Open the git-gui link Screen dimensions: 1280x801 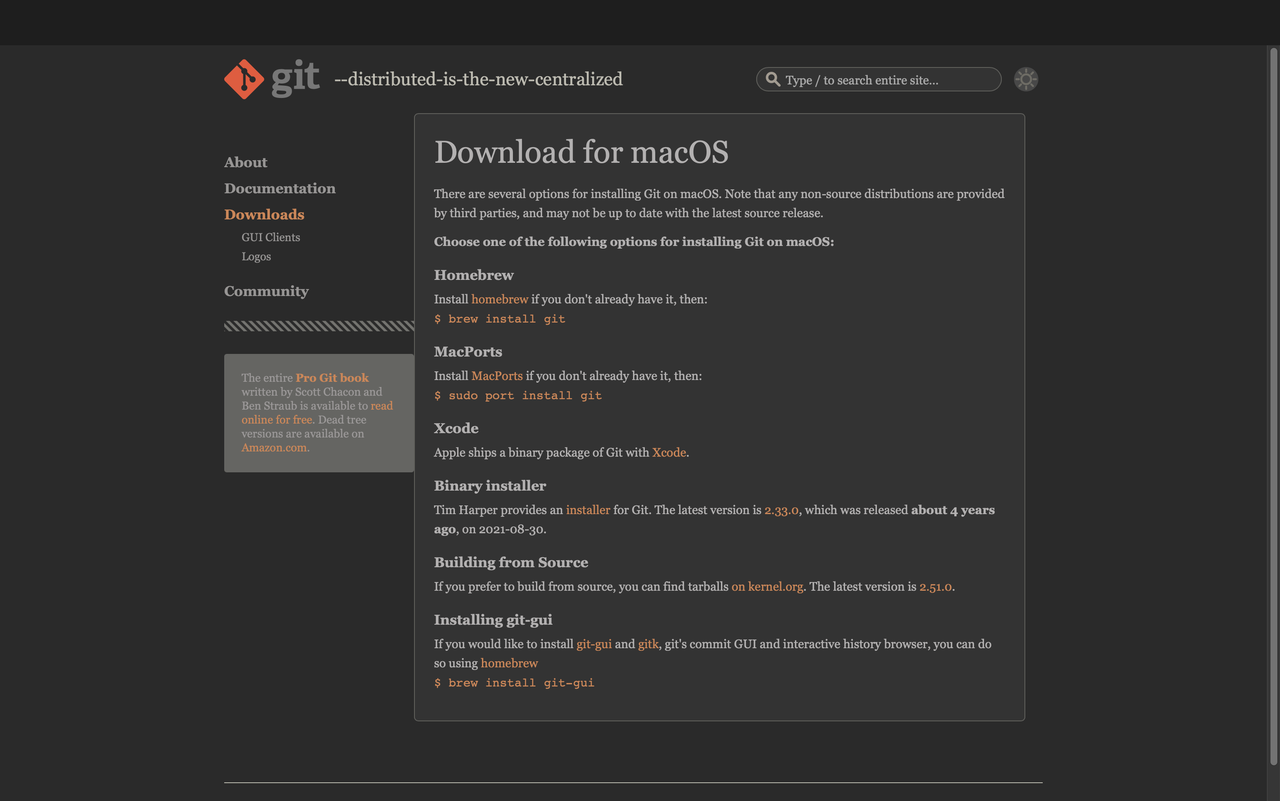[x=594, y=644]
